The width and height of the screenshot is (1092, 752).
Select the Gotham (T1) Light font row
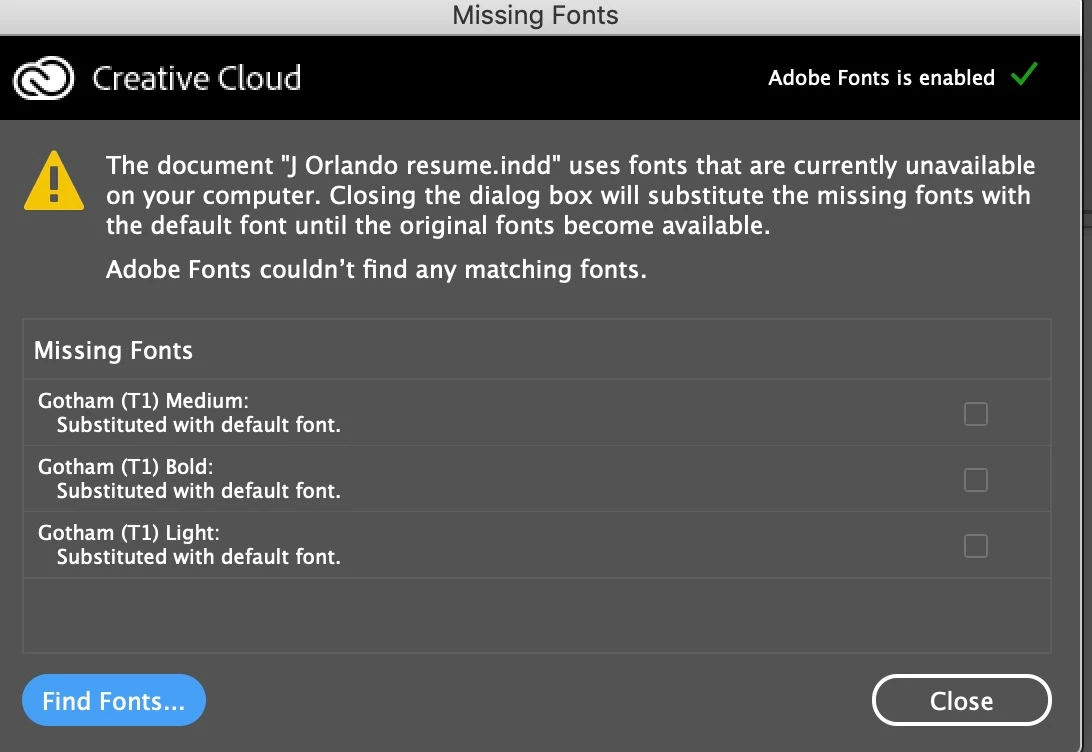coord(537,545)
